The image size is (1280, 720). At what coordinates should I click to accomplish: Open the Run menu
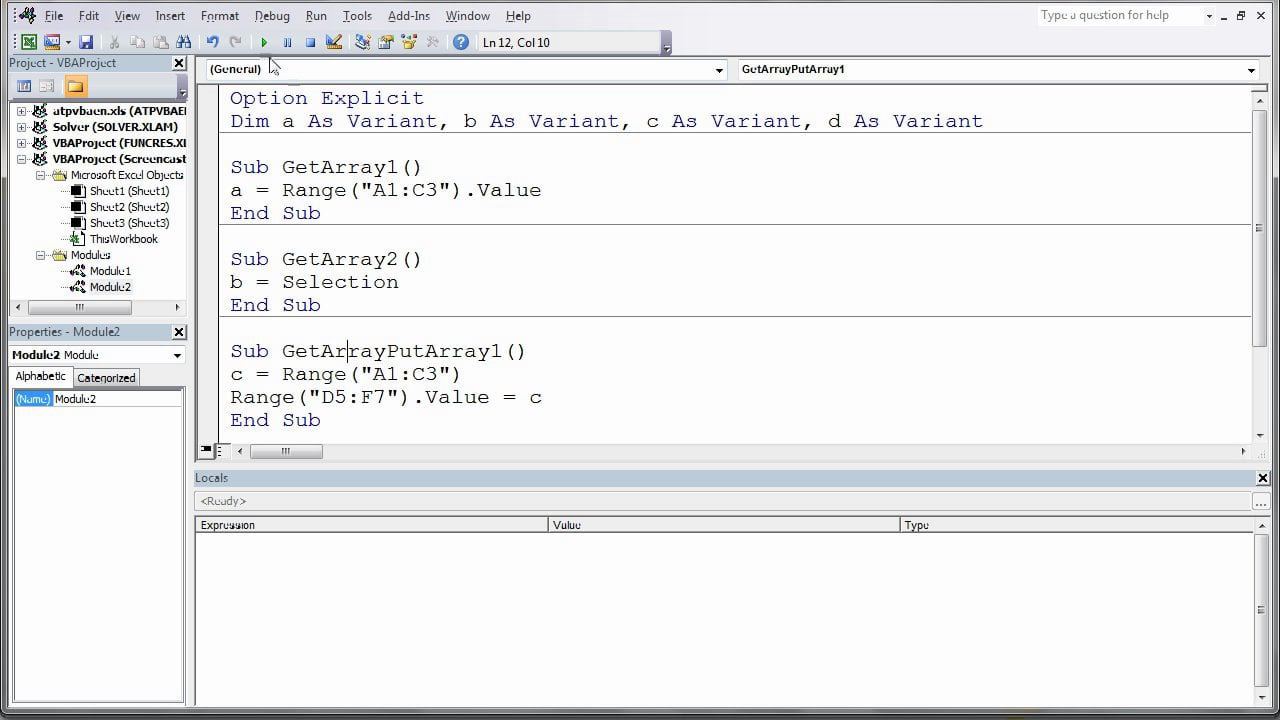click(x=316, y=16)
